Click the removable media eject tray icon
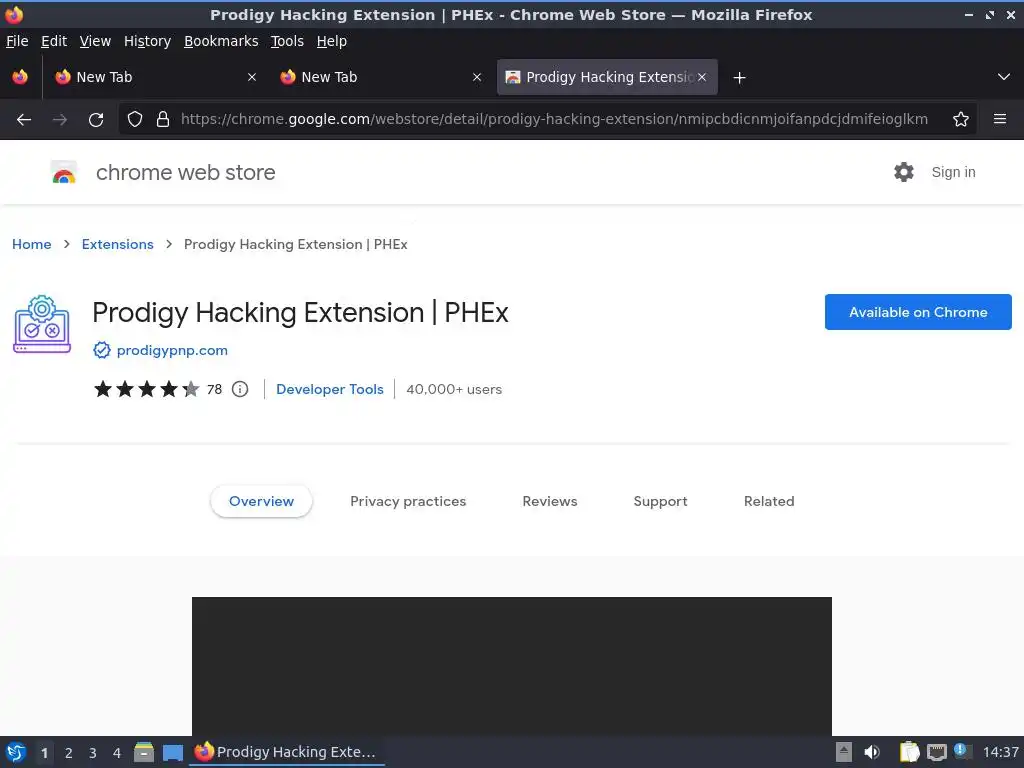The width and height of the screenshot is (1024, 768). click(844, 752)
